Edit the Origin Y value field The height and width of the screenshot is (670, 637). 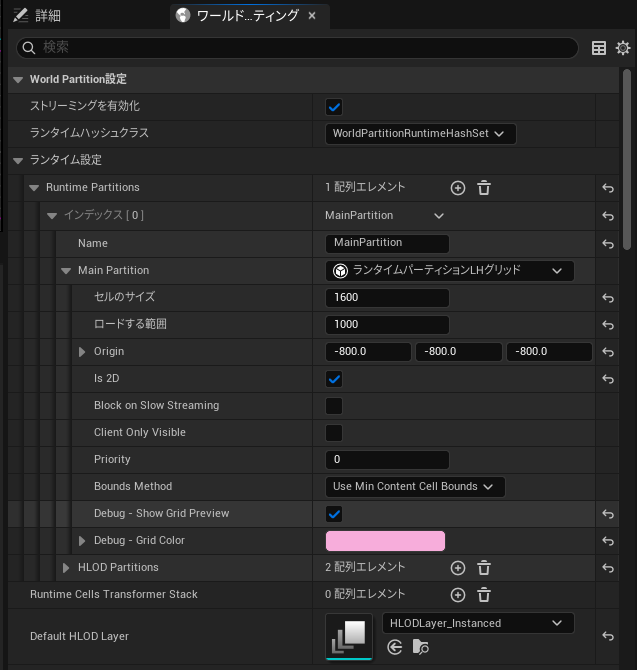coord(459,352)
